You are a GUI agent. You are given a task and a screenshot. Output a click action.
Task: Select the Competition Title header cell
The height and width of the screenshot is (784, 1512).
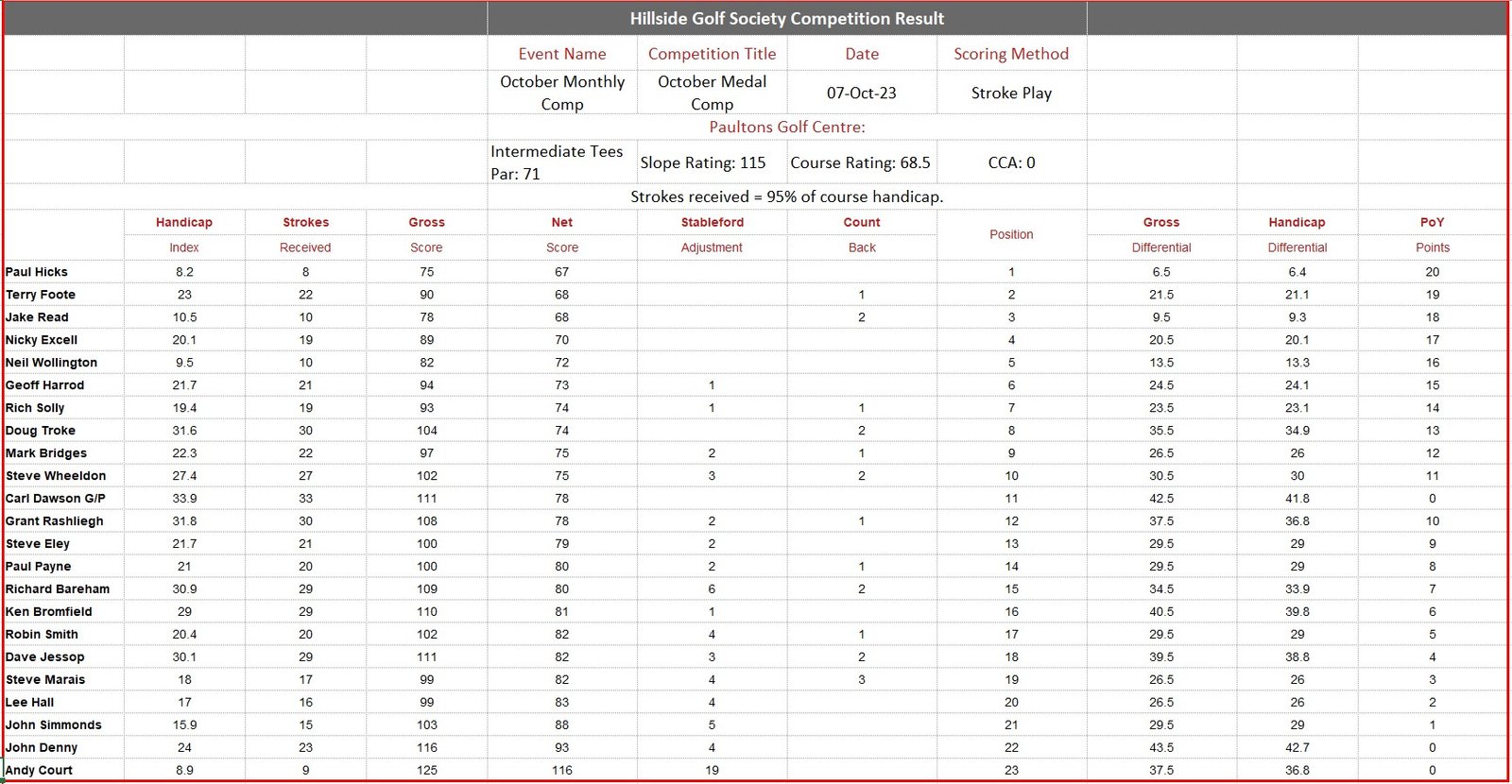coord(712,54)
